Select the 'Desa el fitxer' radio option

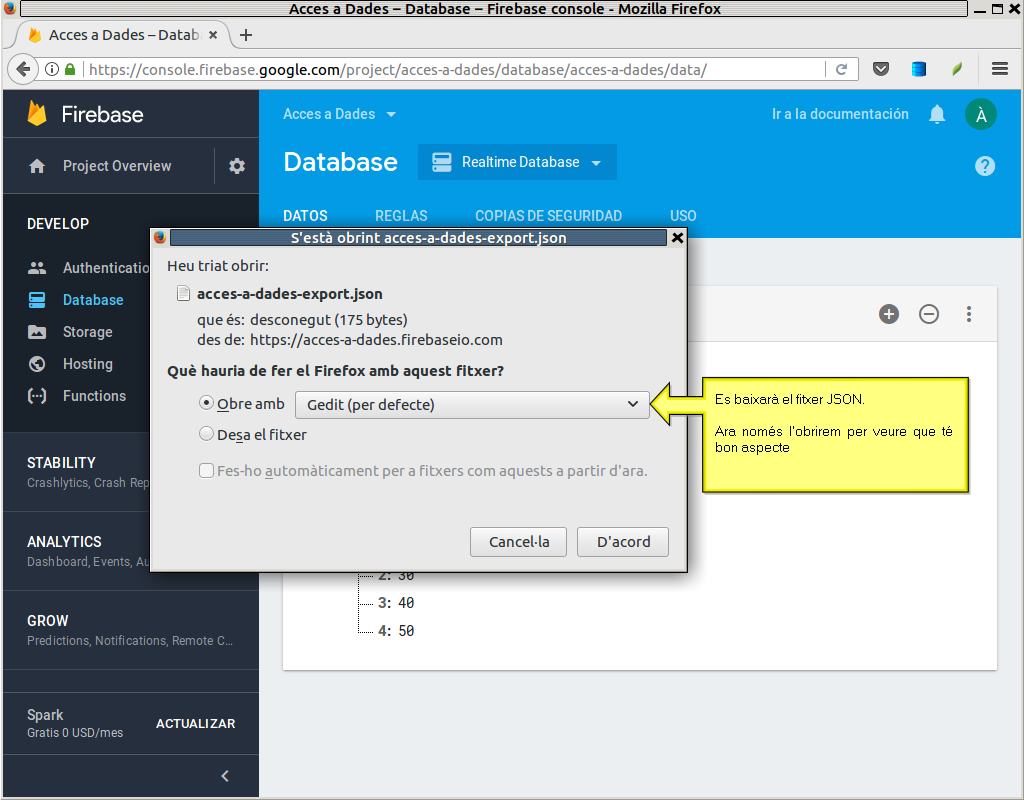click(x=206, y=434)
